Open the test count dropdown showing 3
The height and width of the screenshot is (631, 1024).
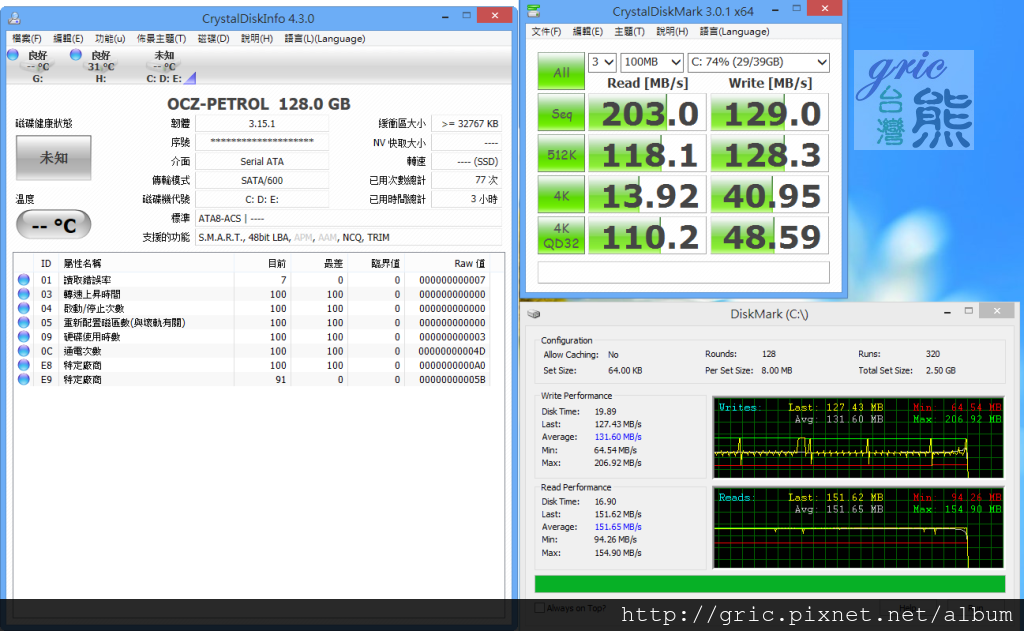click(x=602, y=62)
